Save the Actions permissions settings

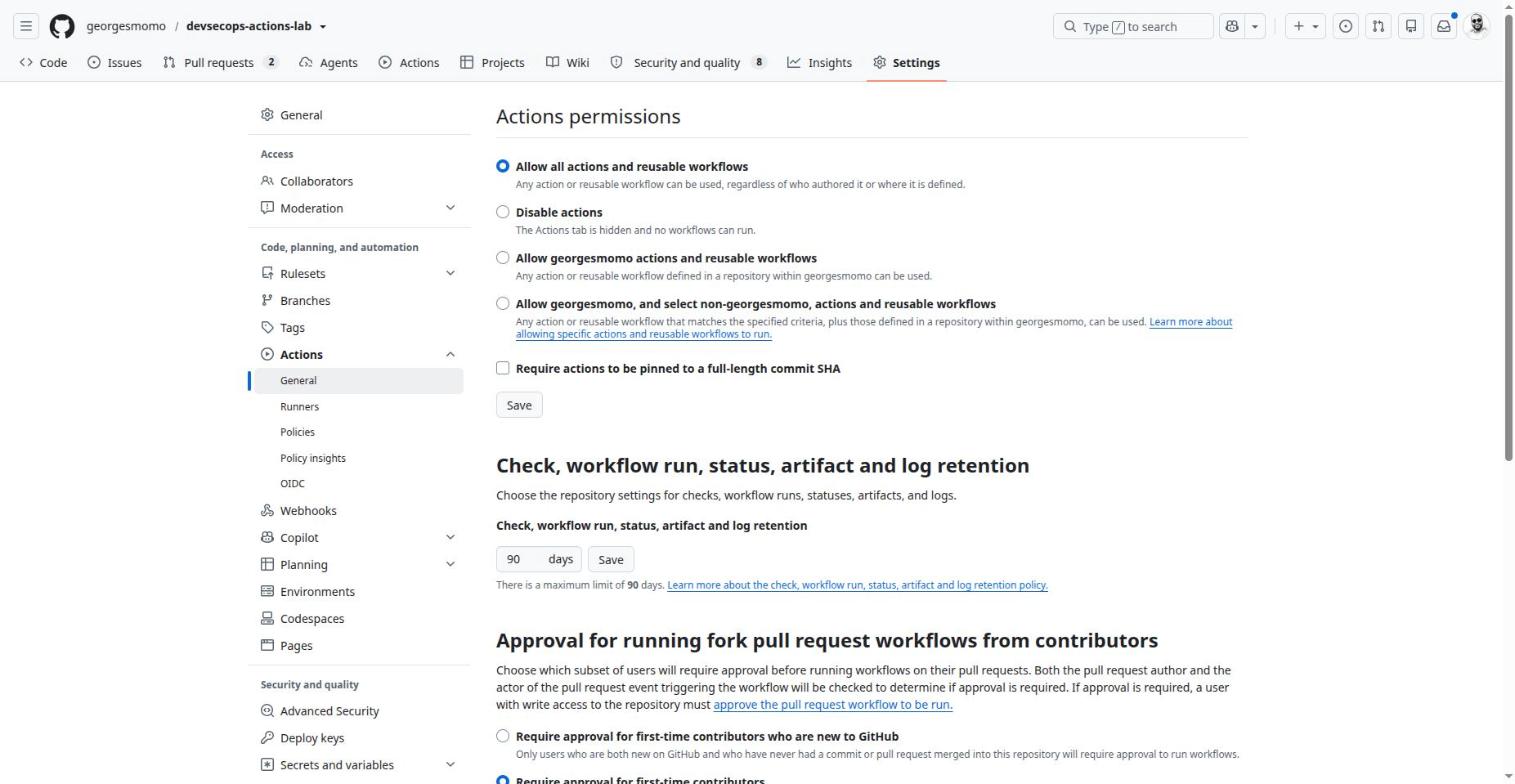519,405
